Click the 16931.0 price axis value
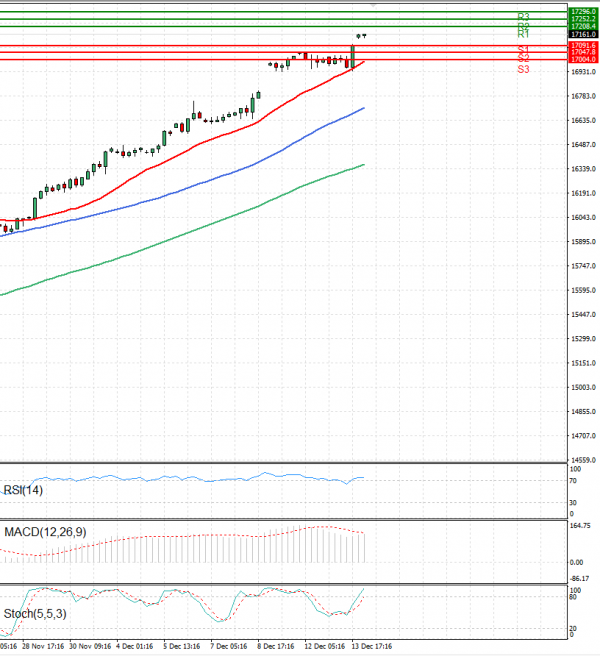600x656 pixels. point(583,72)
